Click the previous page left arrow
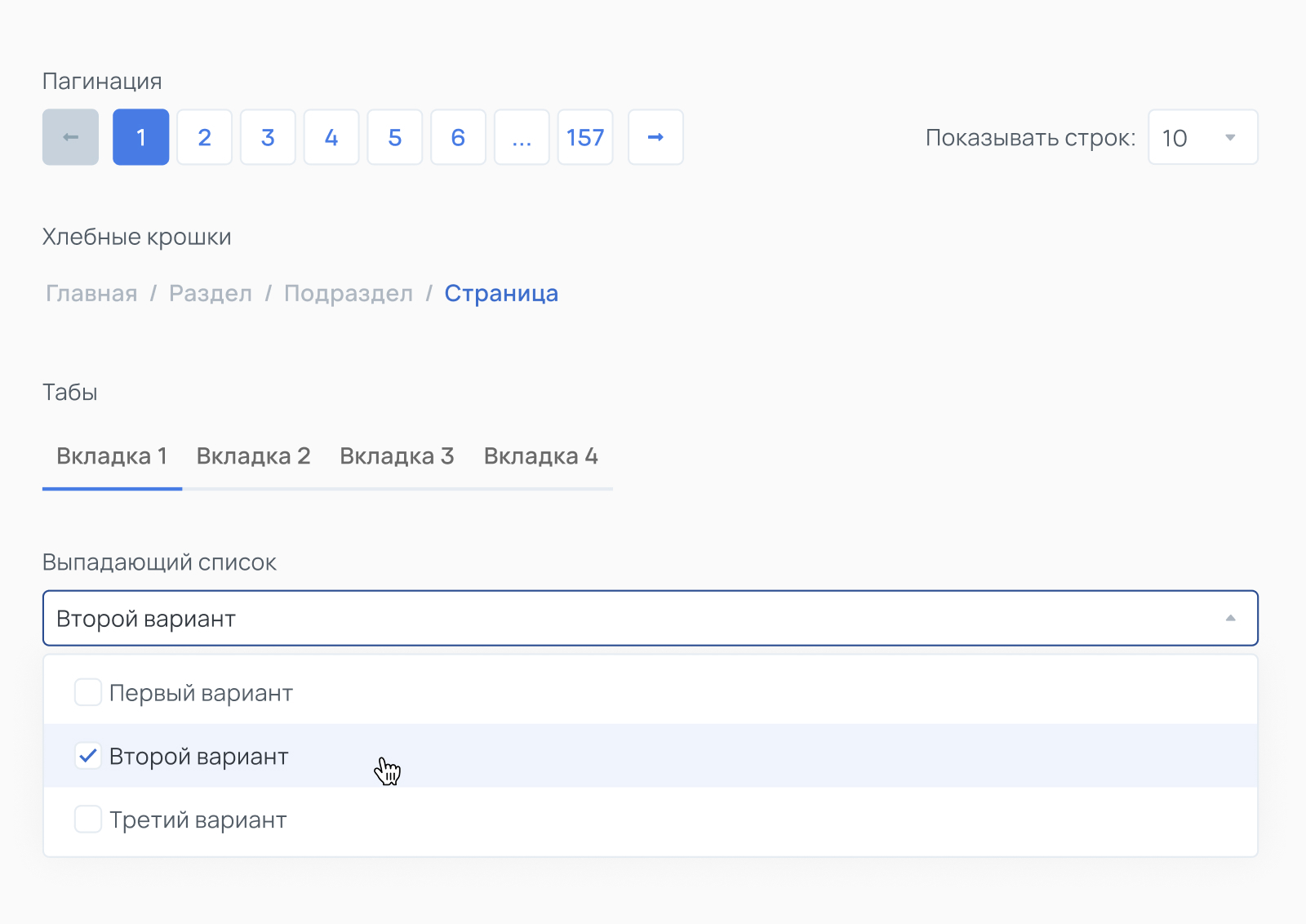This screenshot has width=1306, height=924. pos(71,137)
